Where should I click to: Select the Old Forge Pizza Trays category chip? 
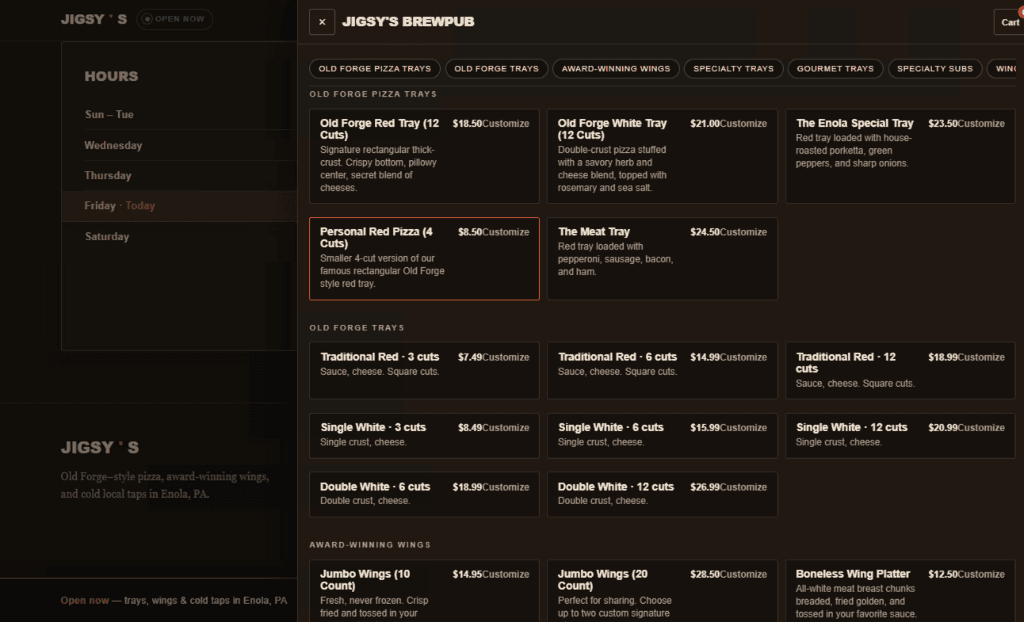pos(375,69)
